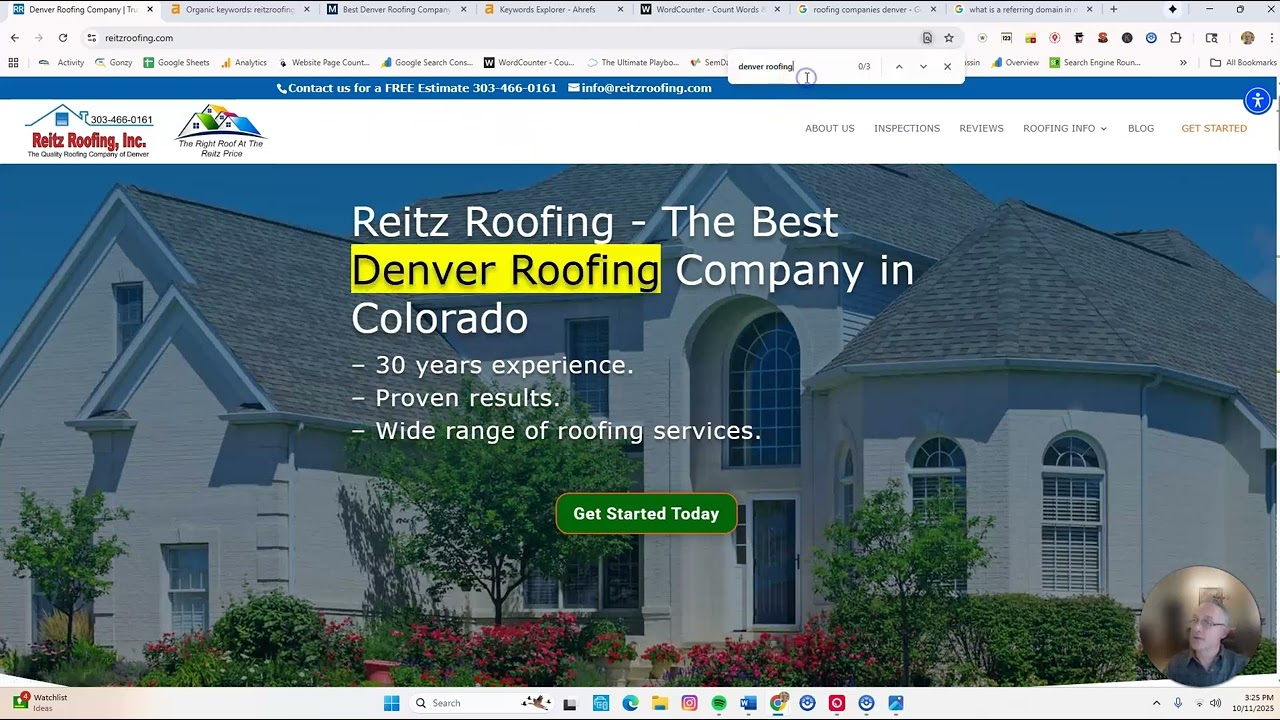This screenshot has height=720, width=1280.
Task: Open the site information icon in address bar
Action: point(91,38)
